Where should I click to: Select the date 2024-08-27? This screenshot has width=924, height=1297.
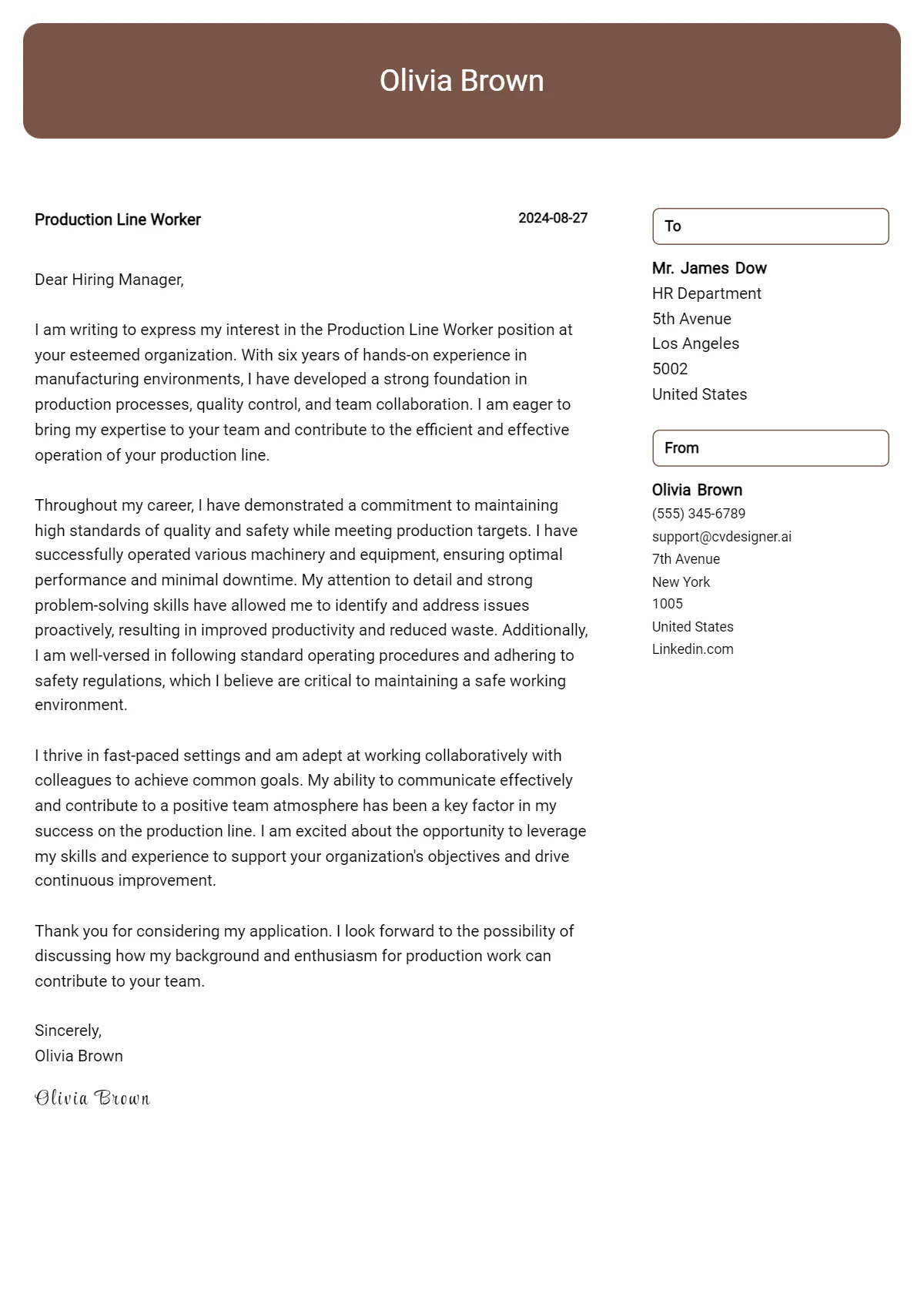pos(553,218)
